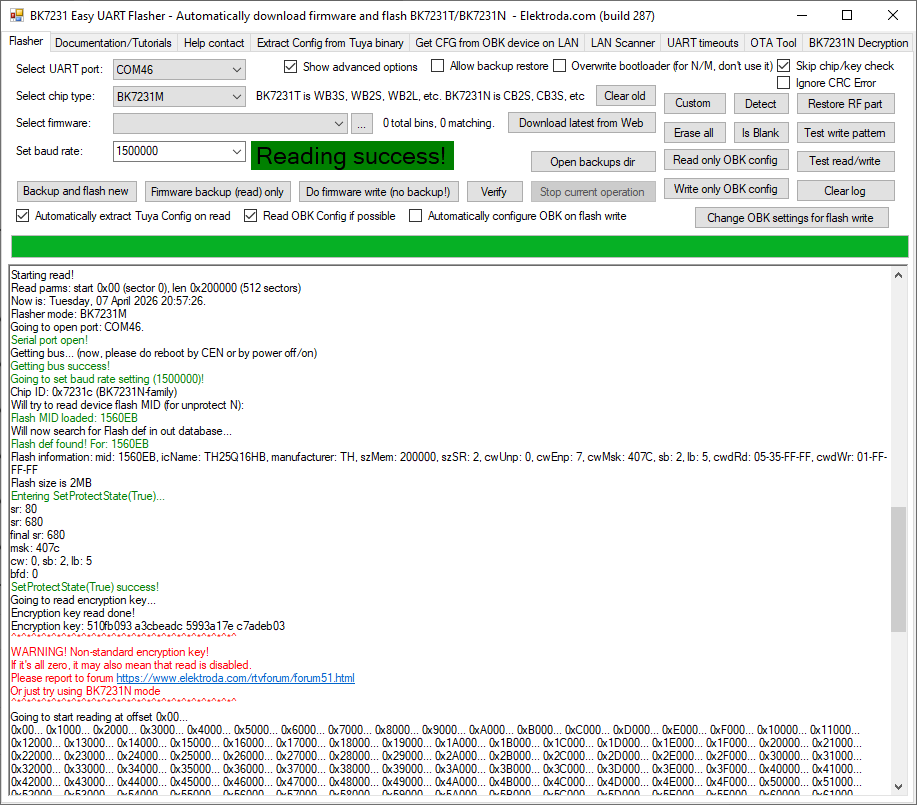Click 'Chip ID: 0x7231c' log line

94,392
